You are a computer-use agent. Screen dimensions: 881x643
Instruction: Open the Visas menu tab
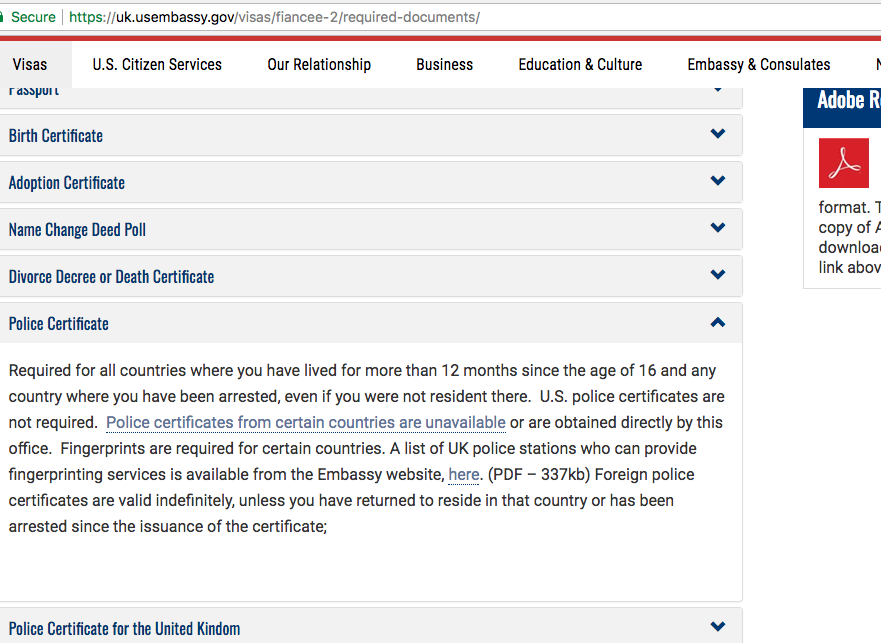pos(30,65)
